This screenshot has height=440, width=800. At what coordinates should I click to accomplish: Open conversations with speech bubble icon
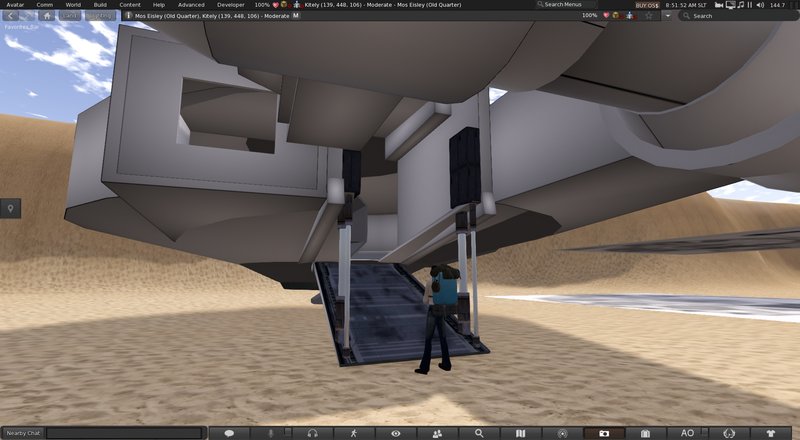click(x=229, y=433)
